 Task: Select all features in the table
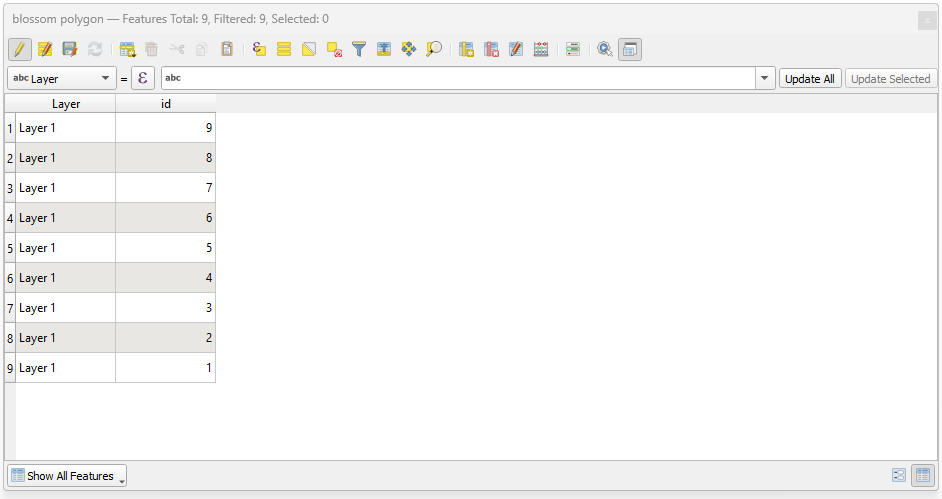coord(284,49)
